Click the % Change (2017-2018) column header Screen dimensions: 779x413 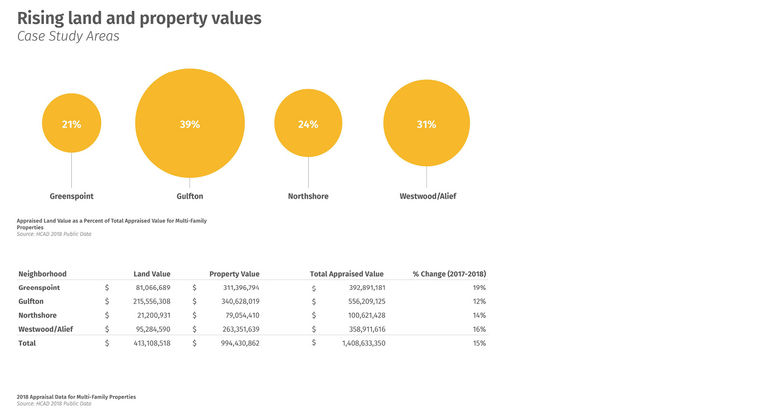[449, 273]
